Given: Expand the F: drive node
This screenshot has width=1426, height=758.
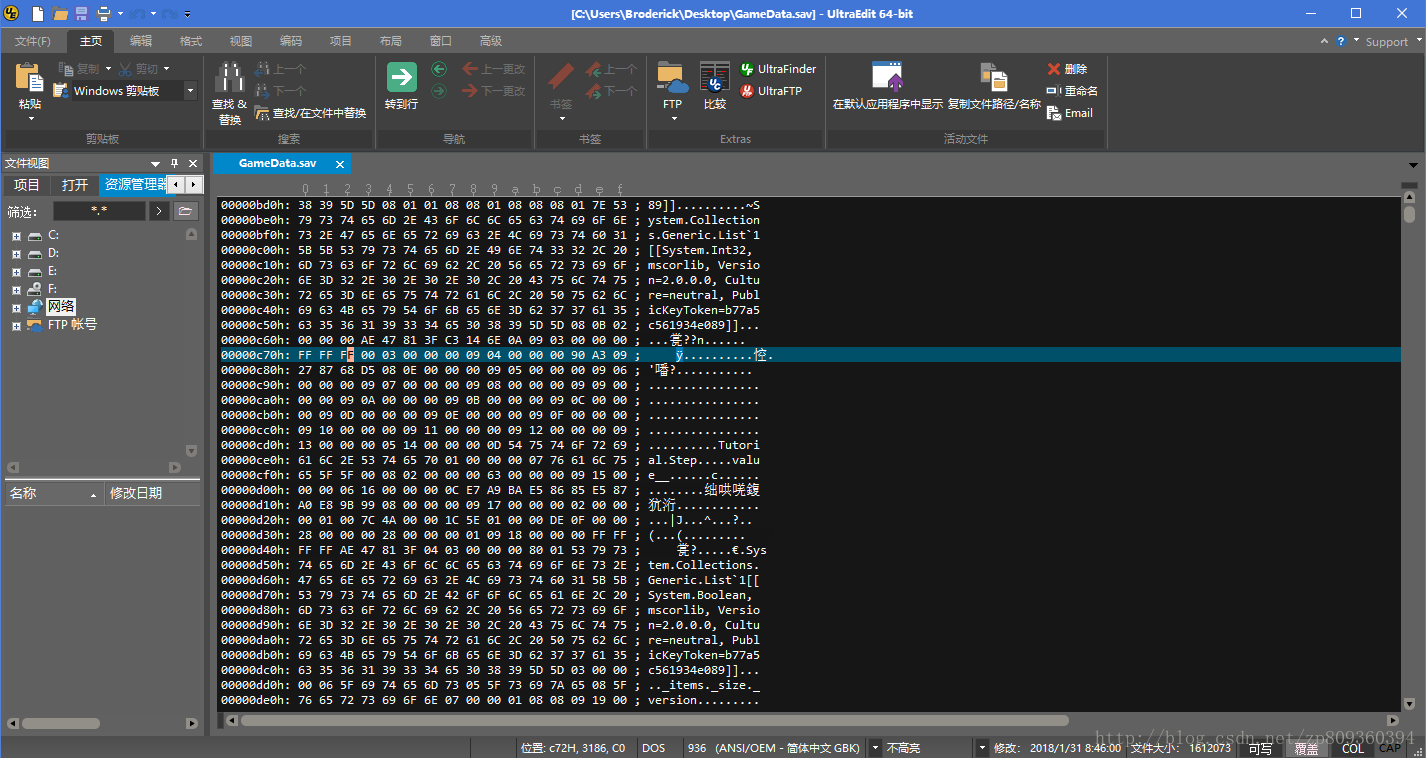Looking at the screenshot, I should tap(16, 289).
